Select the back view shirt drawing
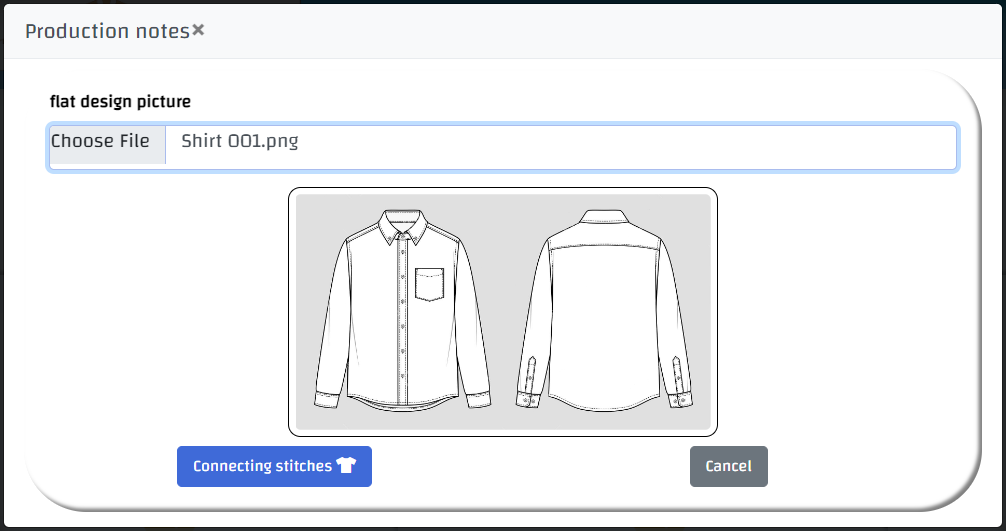 [604, 310]
